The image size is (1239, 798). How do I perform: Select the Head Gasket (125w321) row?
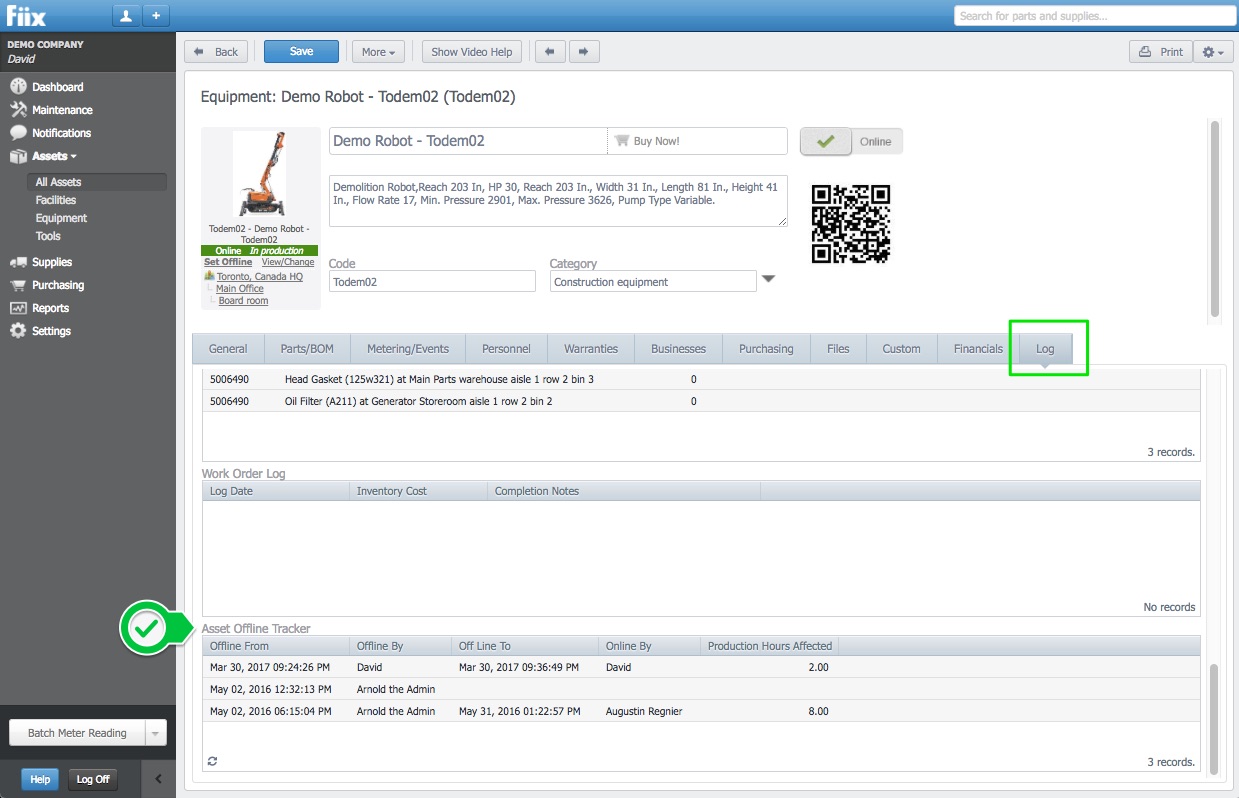tap(701, 379)
